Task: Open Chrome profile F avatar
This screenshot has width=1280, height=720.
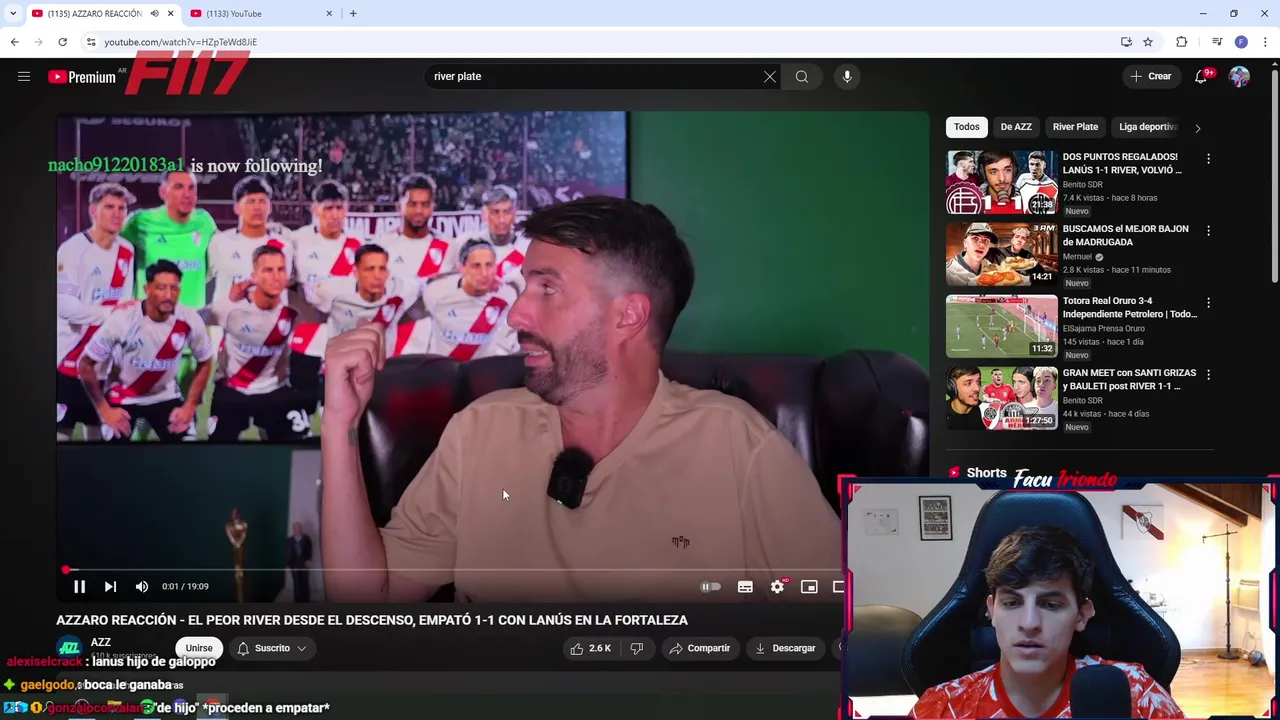Action: (x=1241, y=42)
